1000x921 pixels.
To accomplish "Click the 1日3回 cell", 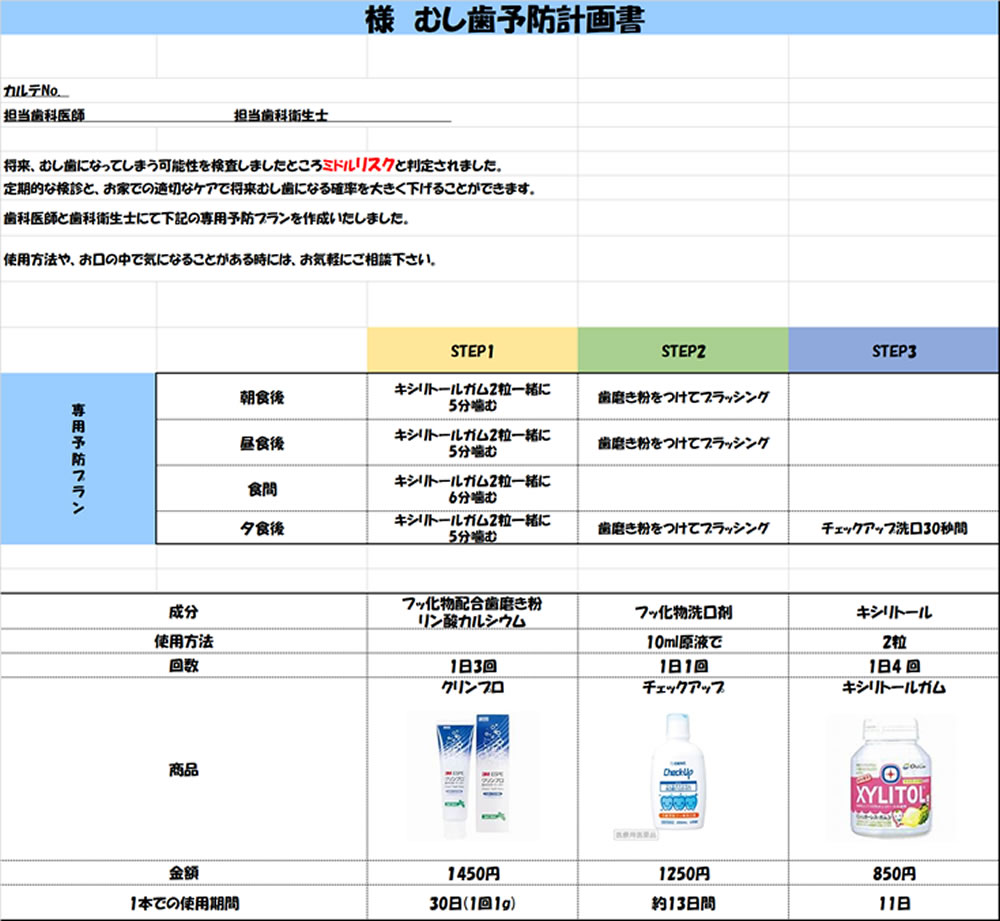I will pos(473,665).
